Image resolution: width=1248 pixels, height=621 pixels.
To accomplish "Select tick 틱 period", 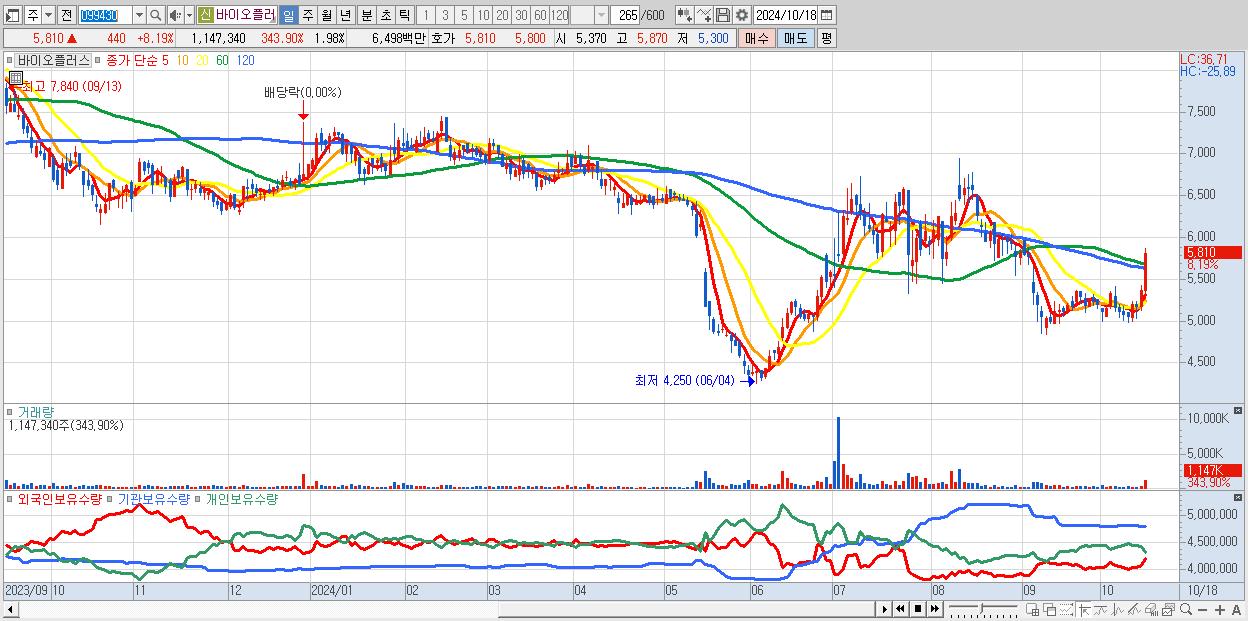I will pyautogui.click(x=404, y=15).
